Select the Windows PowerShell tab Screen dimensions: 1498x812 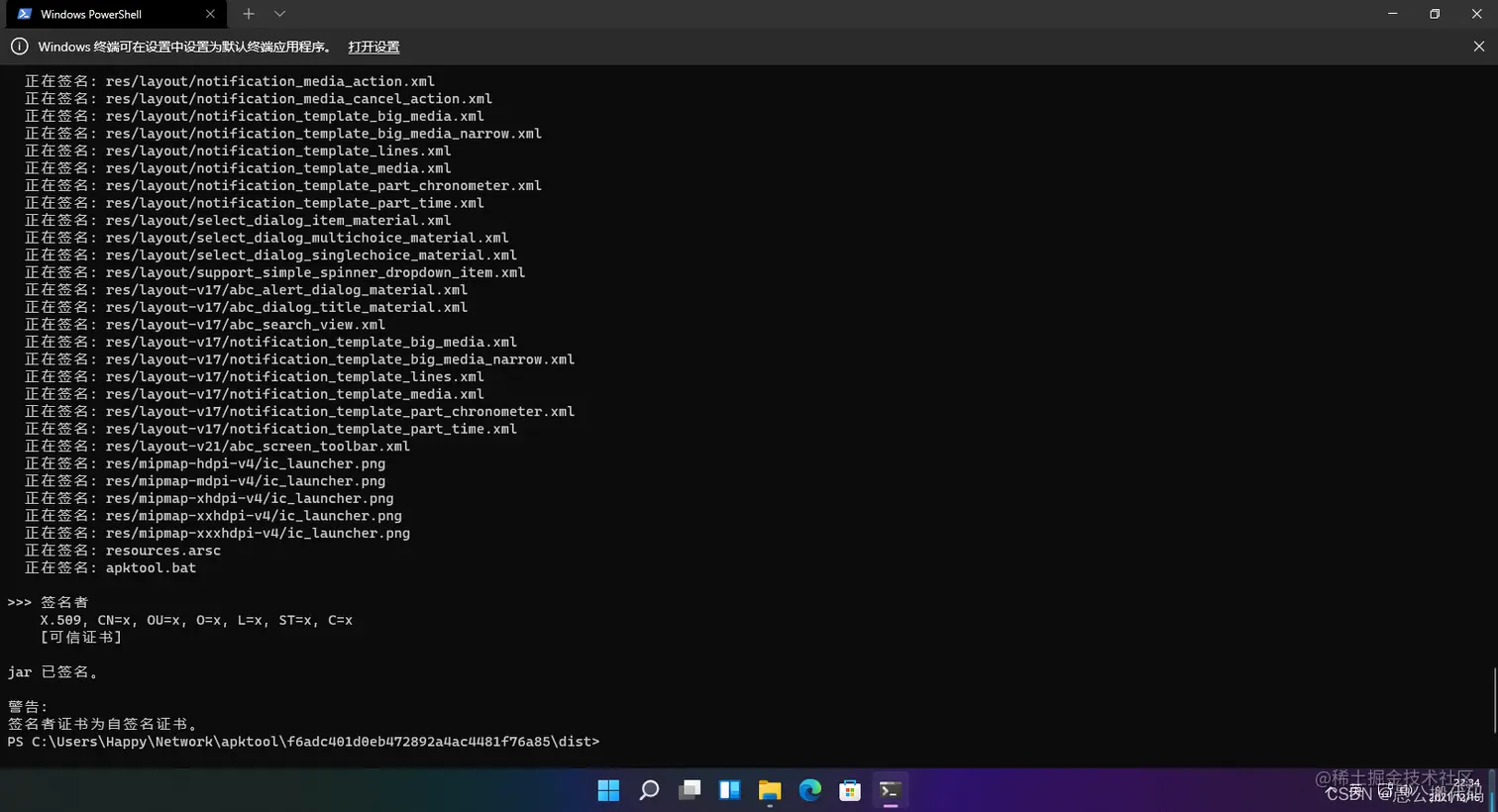point(114,14)
